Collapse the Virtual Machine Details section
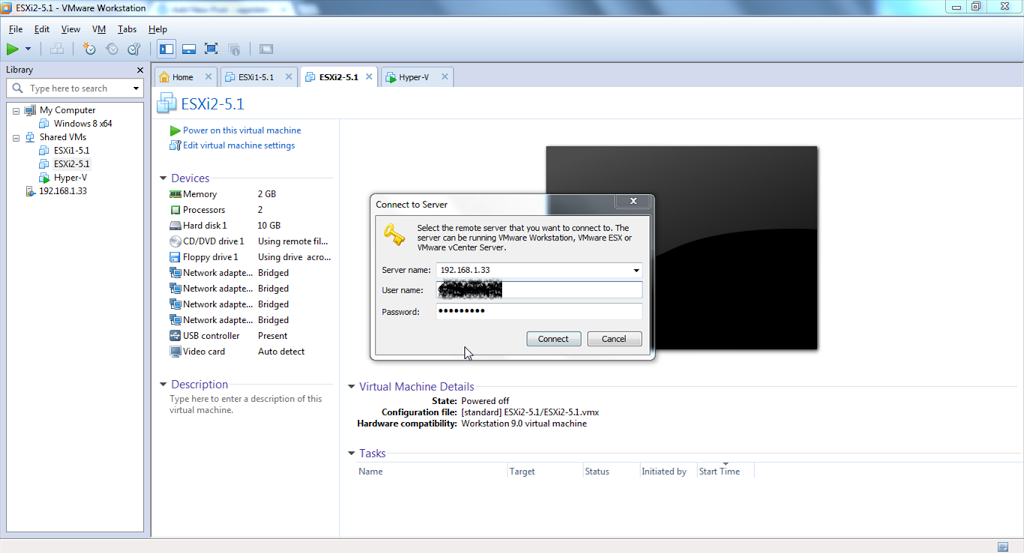This screenshot has width=1024, height=560. pyautogui.click(x=351, y=386)
